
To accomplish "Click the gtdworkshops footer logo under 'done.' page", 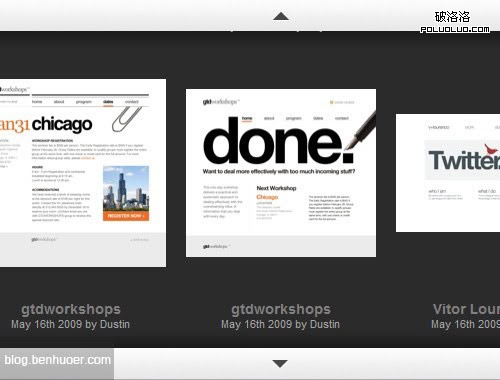I will click(x=215, y=246).
